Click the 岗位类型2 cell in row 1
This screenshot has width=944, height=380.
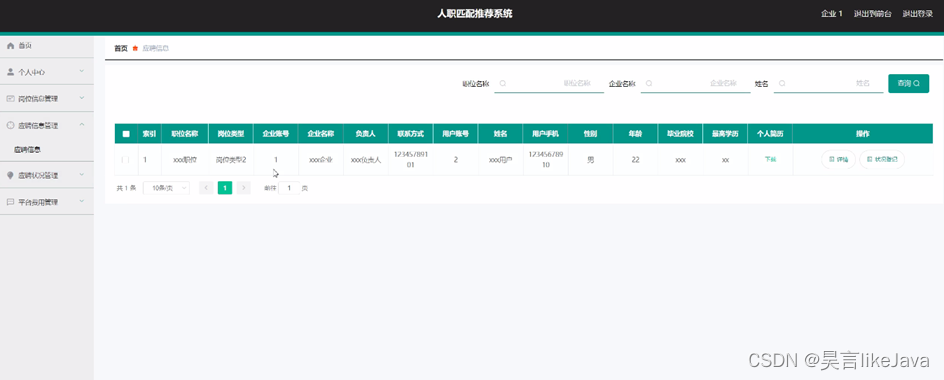tap(231, 160)
